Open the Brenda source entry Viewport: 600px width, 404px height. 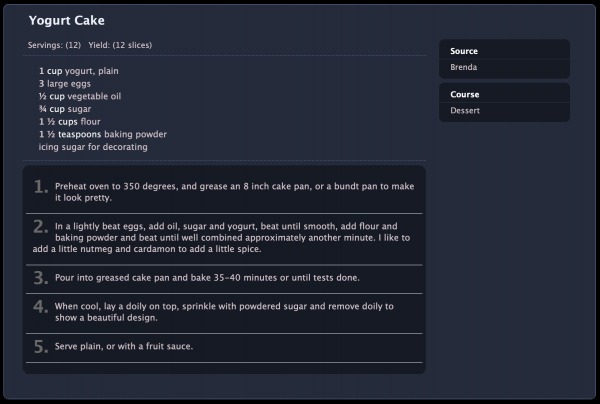[463, 67]
